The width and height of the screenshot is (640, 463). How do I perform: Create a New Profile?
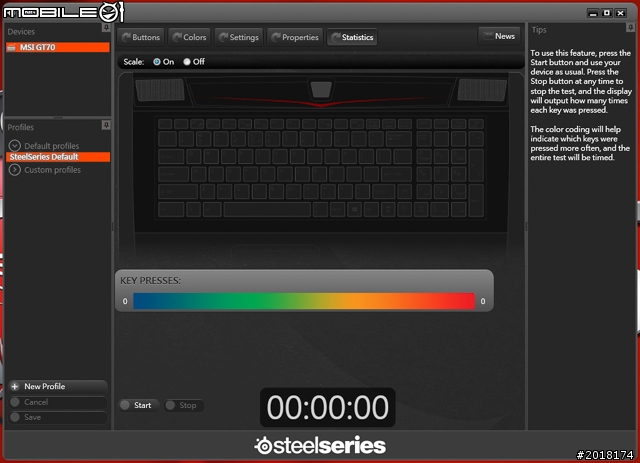58,387
